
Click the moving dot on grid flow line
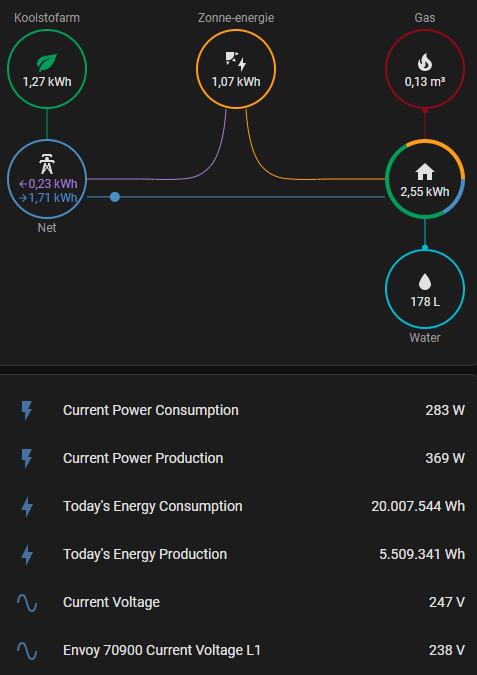[115, 197]
